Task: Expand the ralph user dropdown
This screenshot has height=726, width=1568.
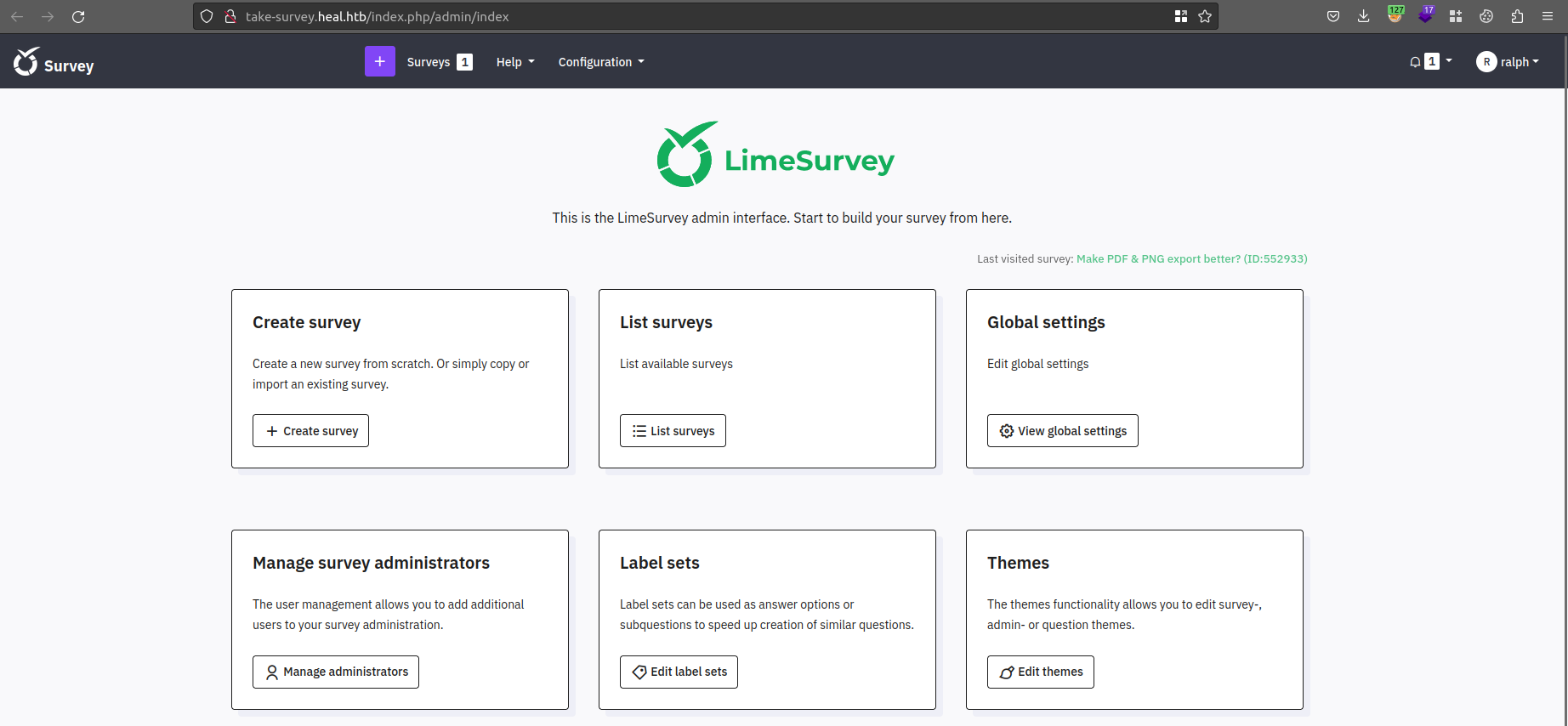Action: (x=1520, y=62)
